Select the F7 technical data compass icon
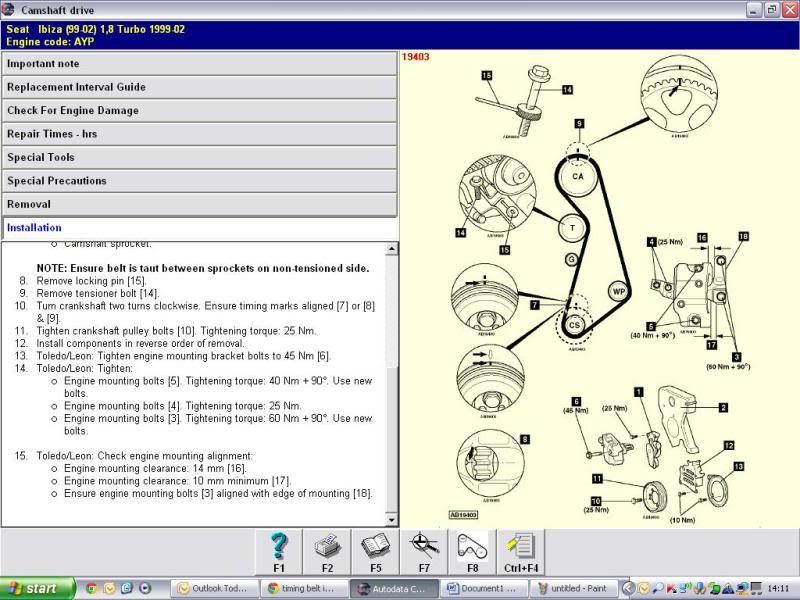Screen dimensions: 800x600 coord(424,549)
